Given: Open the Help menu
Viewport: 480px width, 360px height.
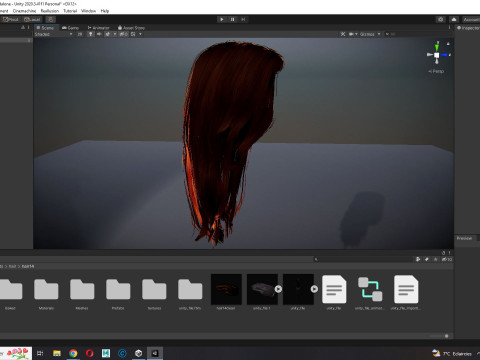Looking at the screenshot, I should [x=105, y=11].
